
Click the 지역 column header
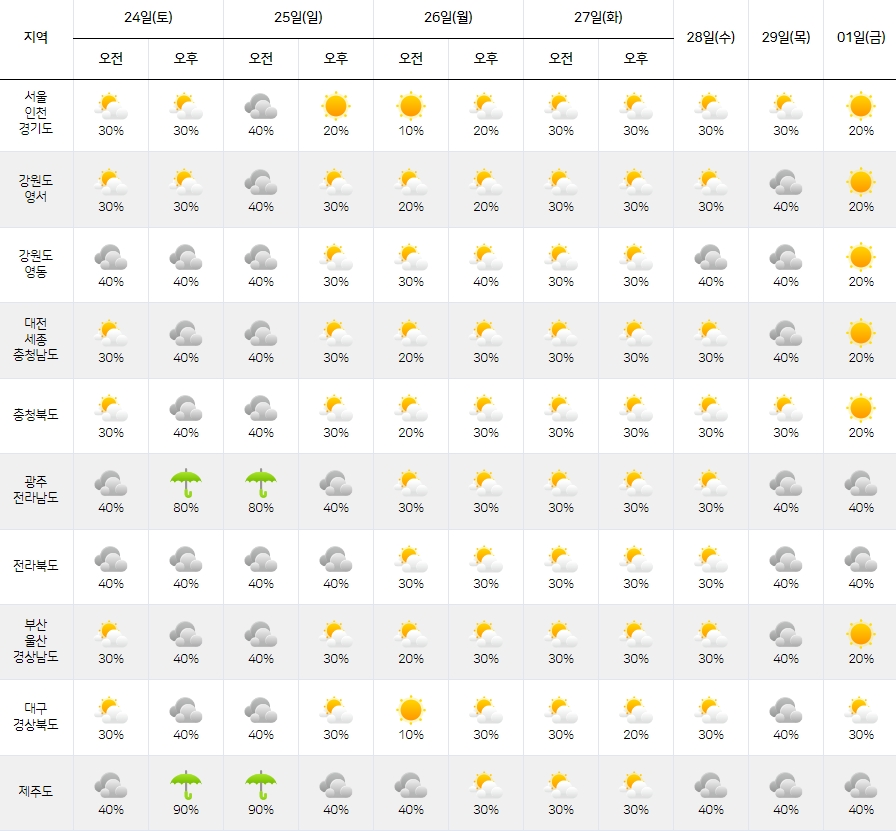[x=36, y=38]
